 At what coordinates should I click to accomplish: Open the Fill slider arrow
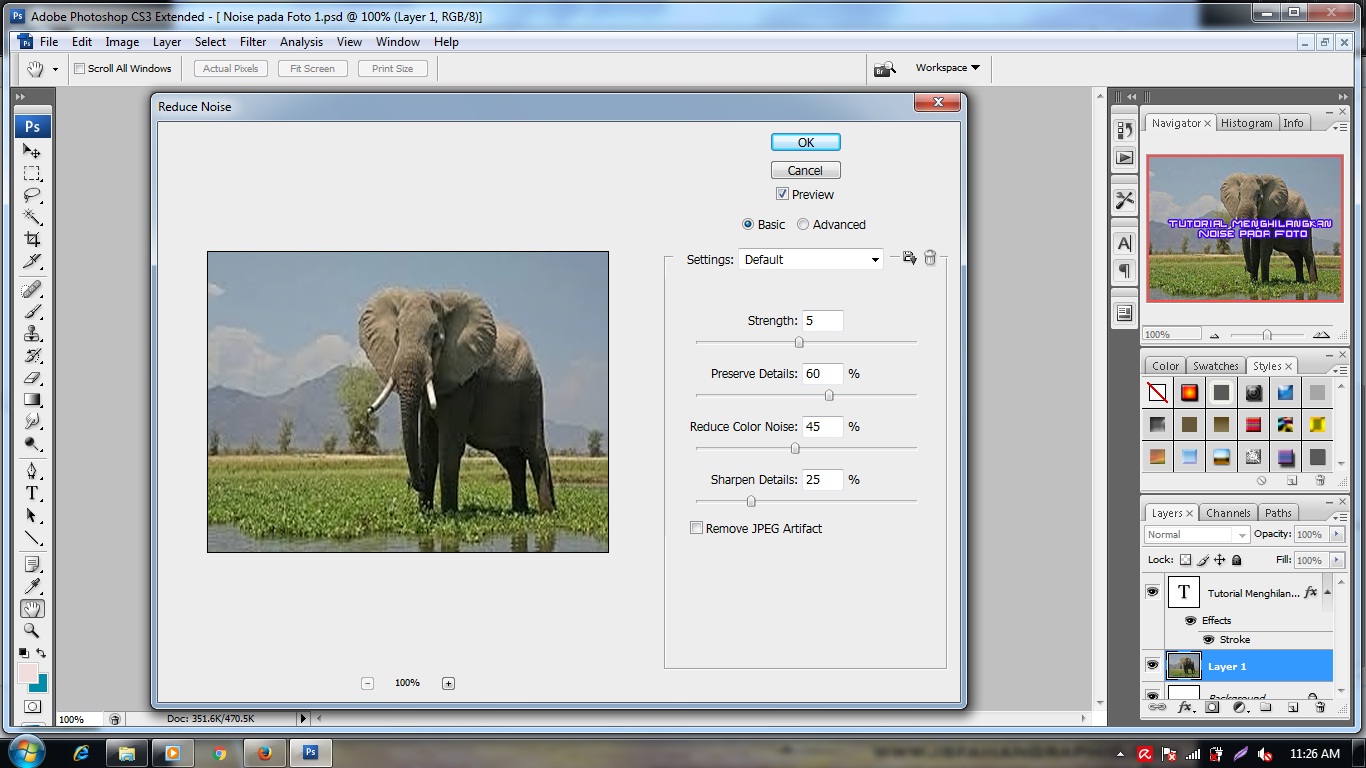coord(1337,560)
